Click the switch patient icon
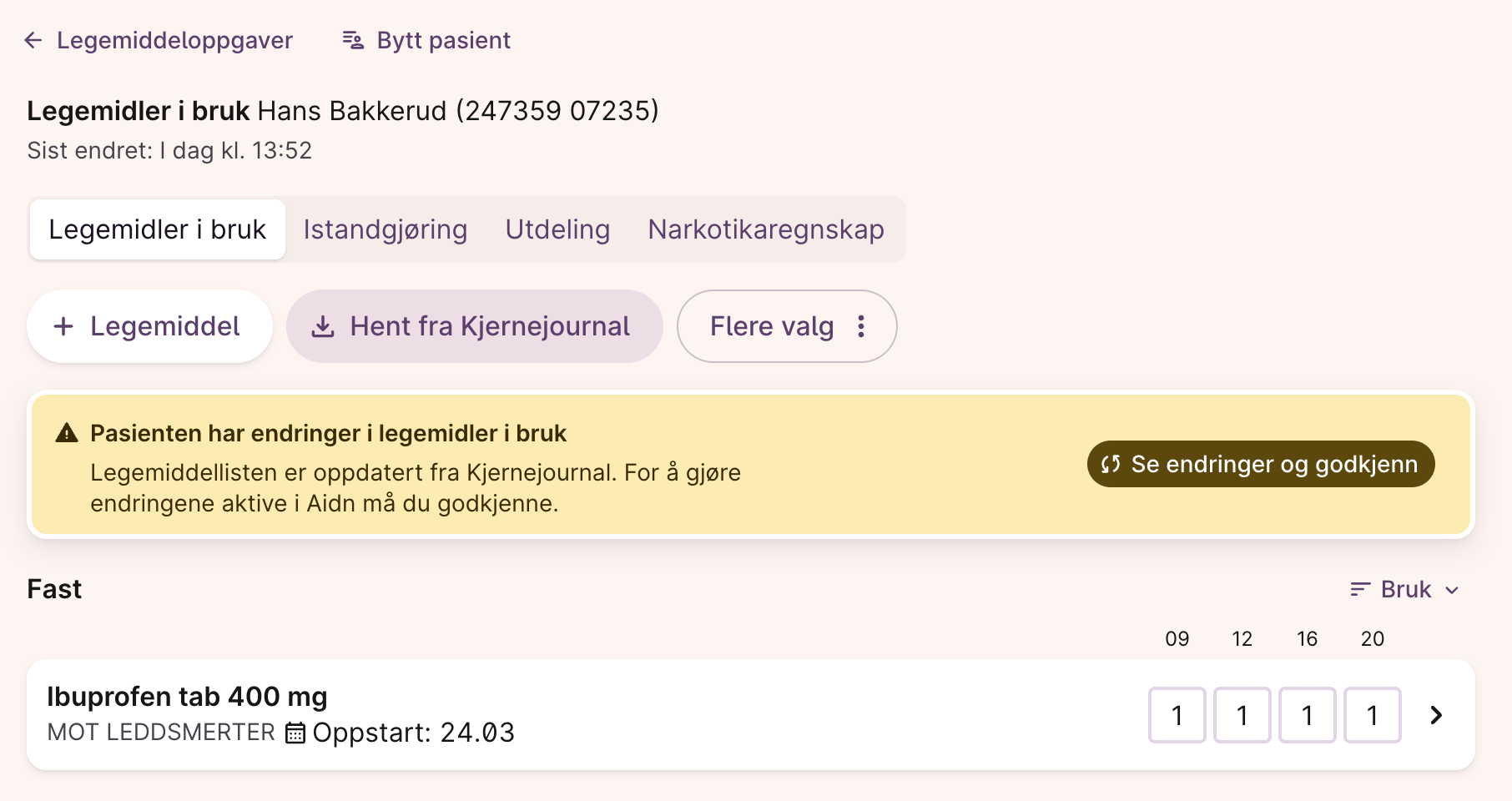The height and width of the screenshot is (801, 1512). click(353, 40)
